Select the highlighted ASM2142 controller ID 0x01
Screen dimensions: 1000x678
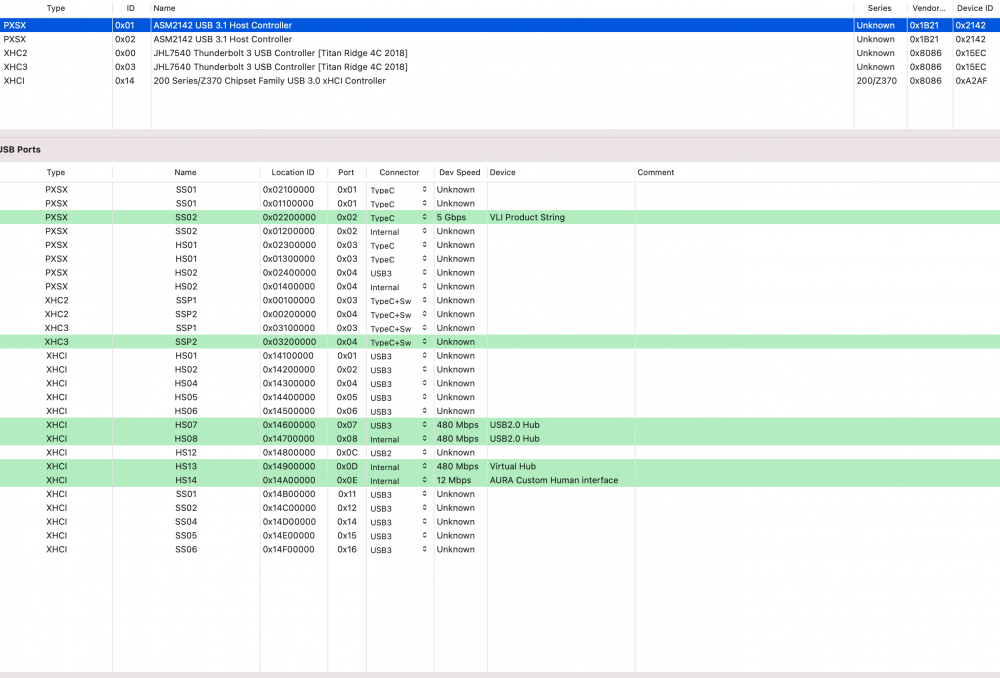coord(500,26)
